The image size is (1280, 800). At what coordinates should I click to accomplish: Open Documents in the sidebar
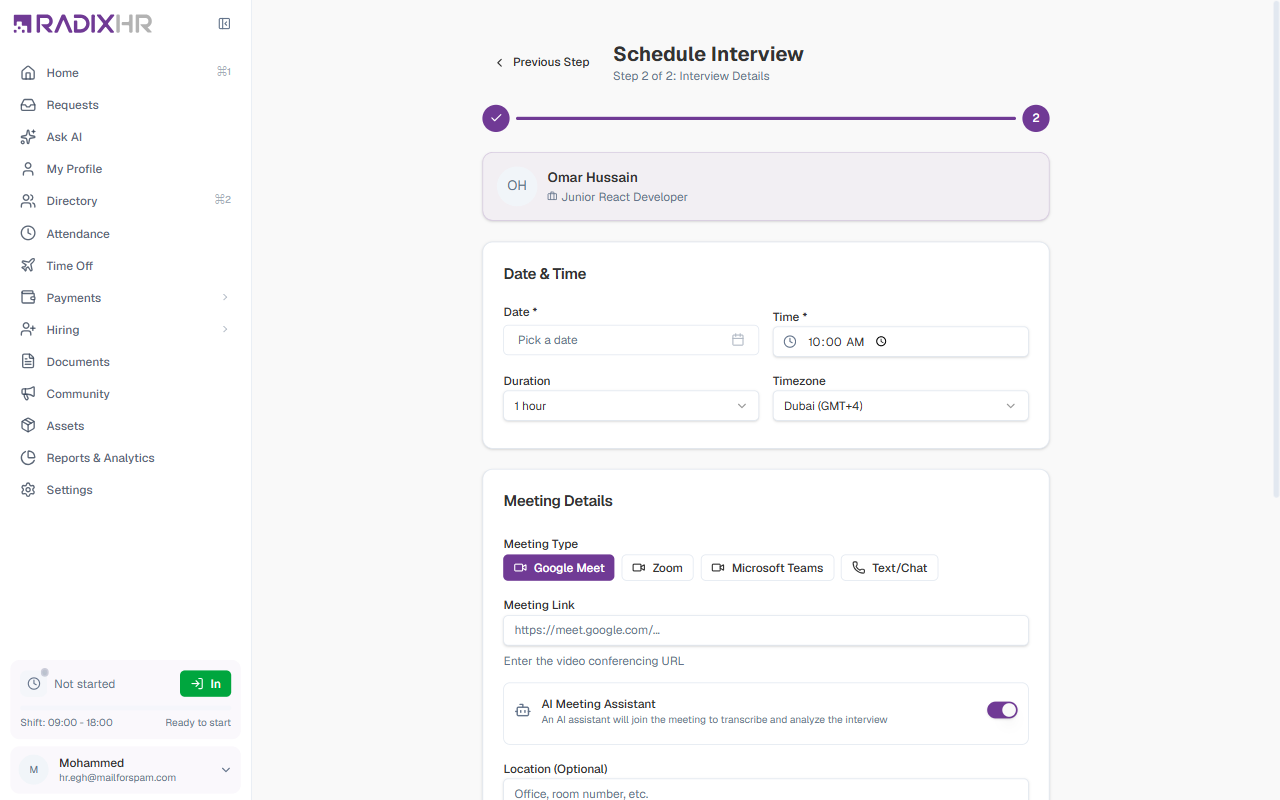(x=125, y=362)
